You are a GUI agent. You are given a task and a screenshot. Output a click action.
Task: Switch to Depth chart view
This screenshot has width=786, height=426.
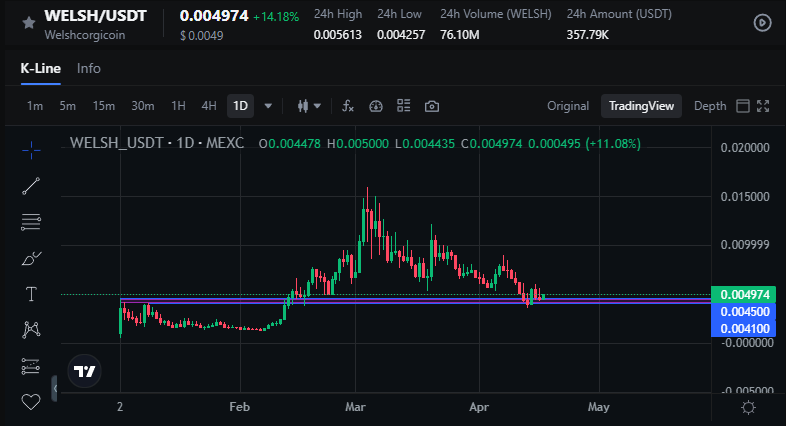tap(710, 106)
